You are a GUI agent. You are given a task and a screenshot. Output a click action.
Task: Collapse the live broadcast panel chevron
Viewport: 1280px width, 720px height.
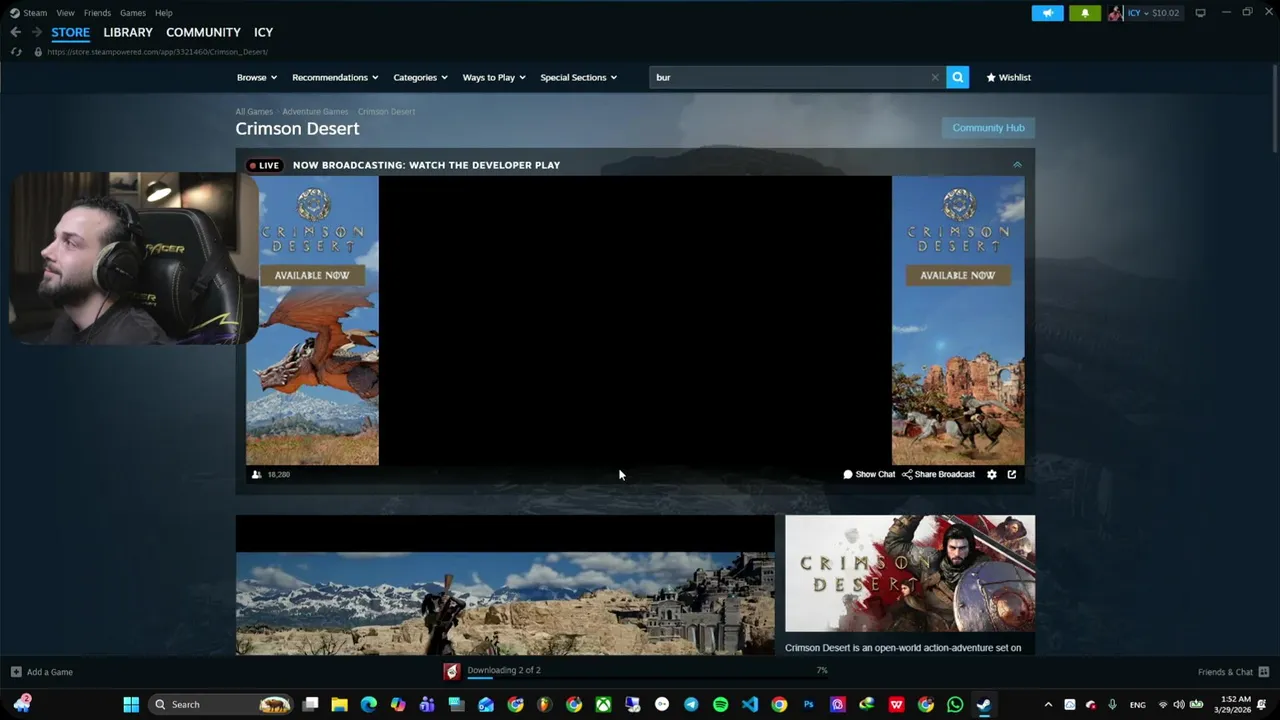coord(1017,165)
